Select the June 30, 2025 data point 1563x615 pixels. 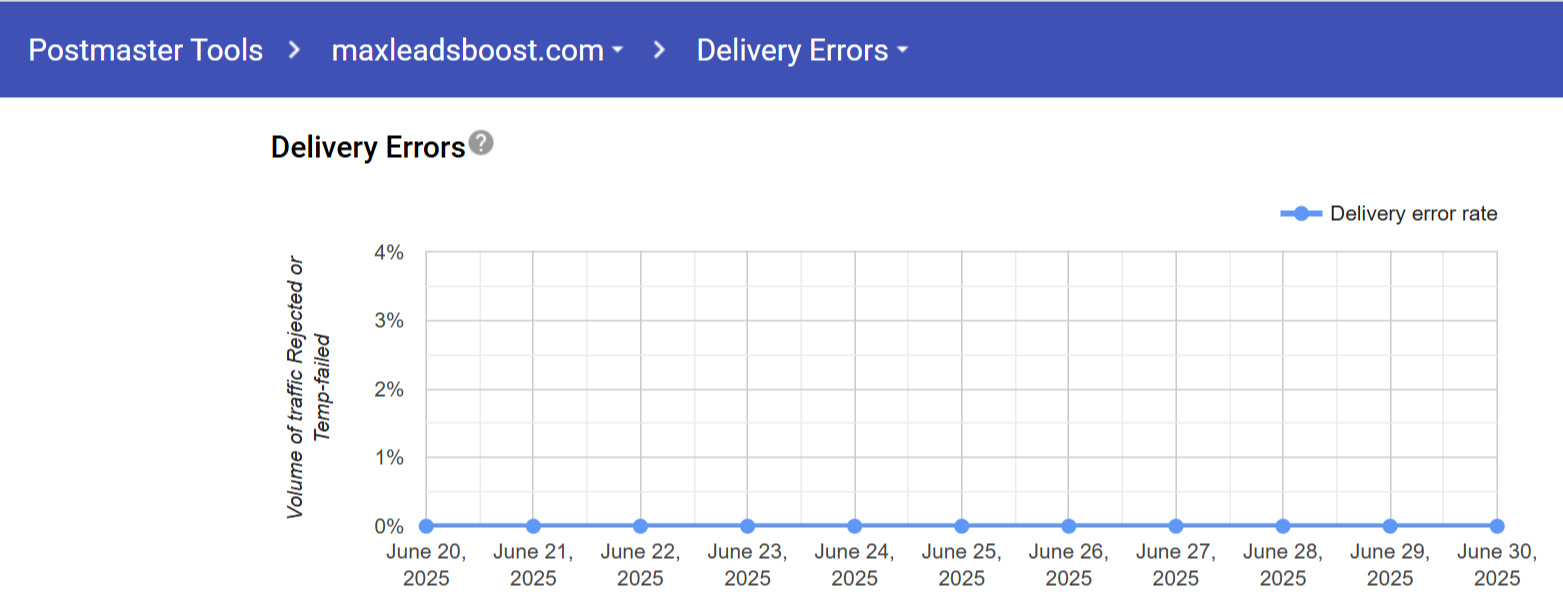point(1497,526)
